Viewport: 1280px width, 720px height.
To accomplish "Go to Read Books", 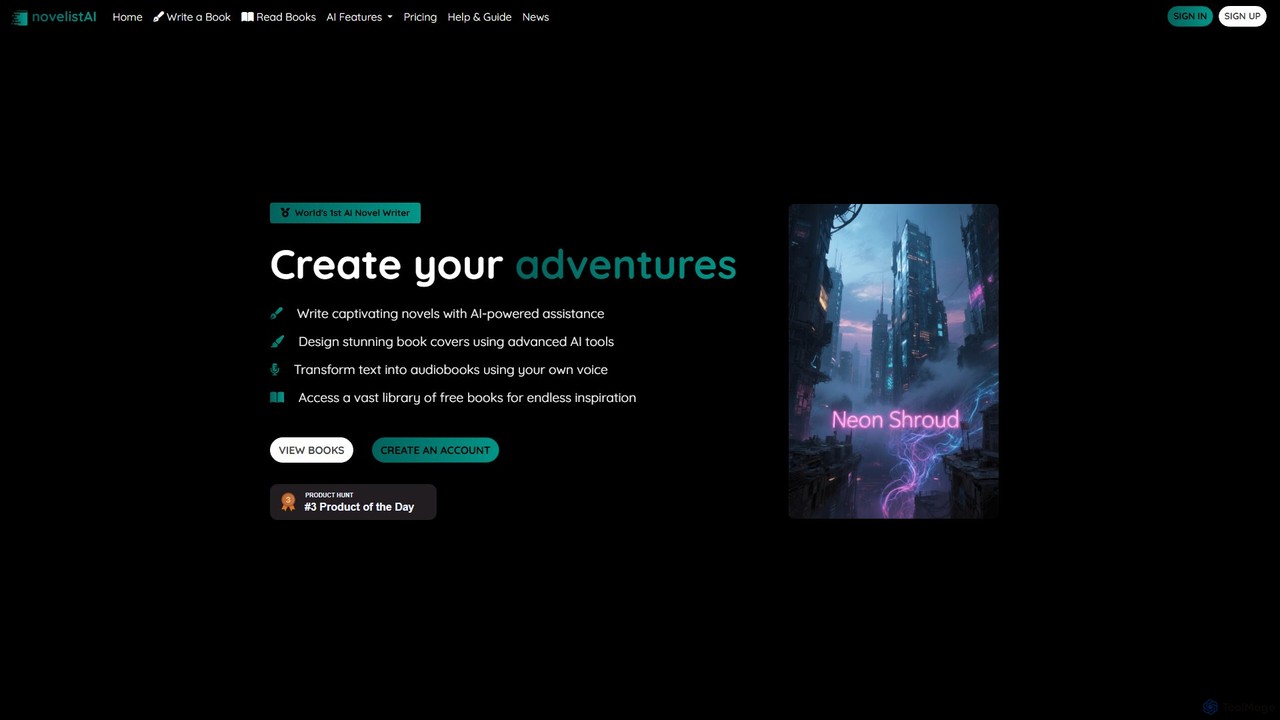I will tap(278, 17).
